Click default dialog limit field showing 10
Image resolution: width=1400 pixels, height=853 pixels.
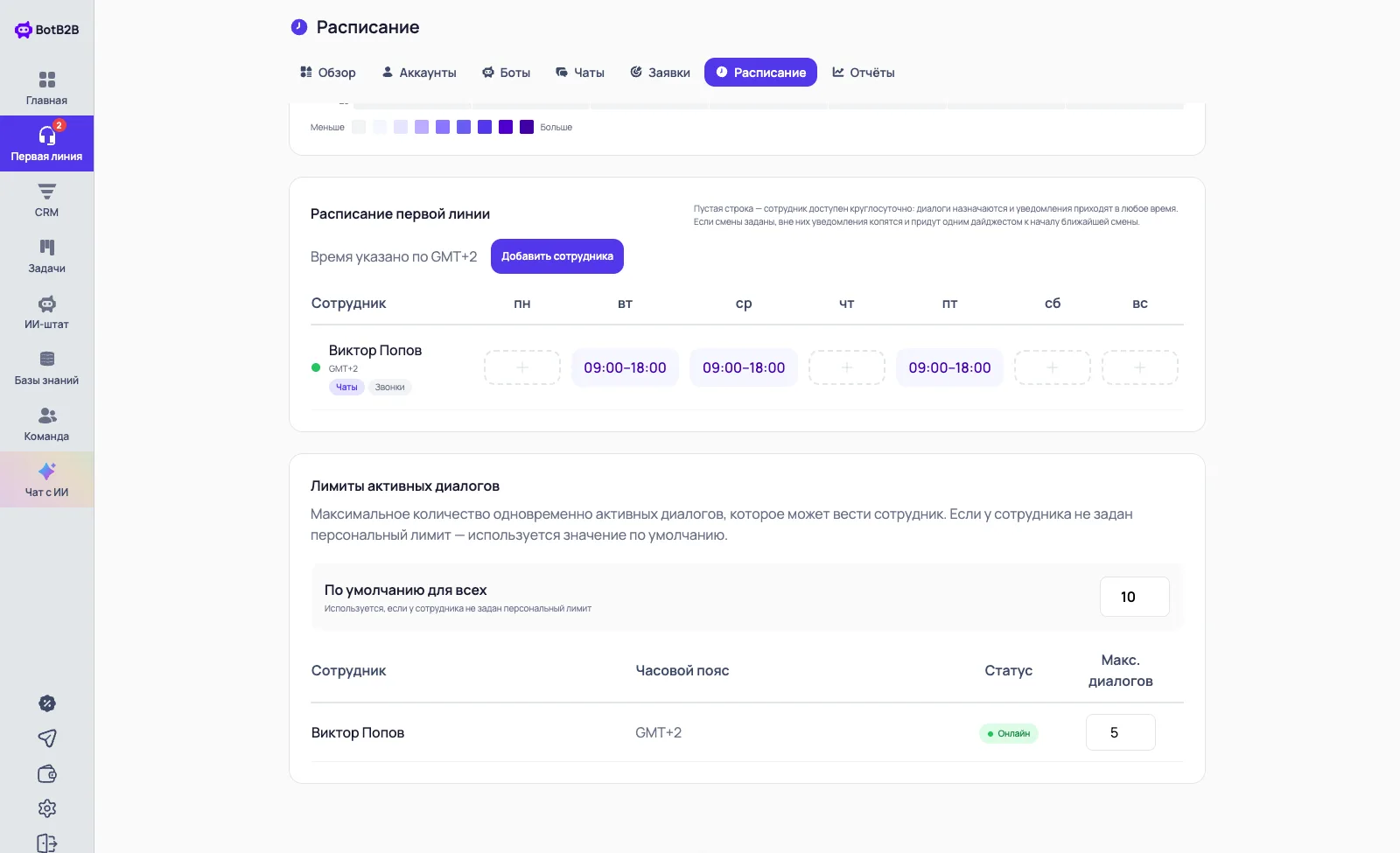tap(1135, 597)
